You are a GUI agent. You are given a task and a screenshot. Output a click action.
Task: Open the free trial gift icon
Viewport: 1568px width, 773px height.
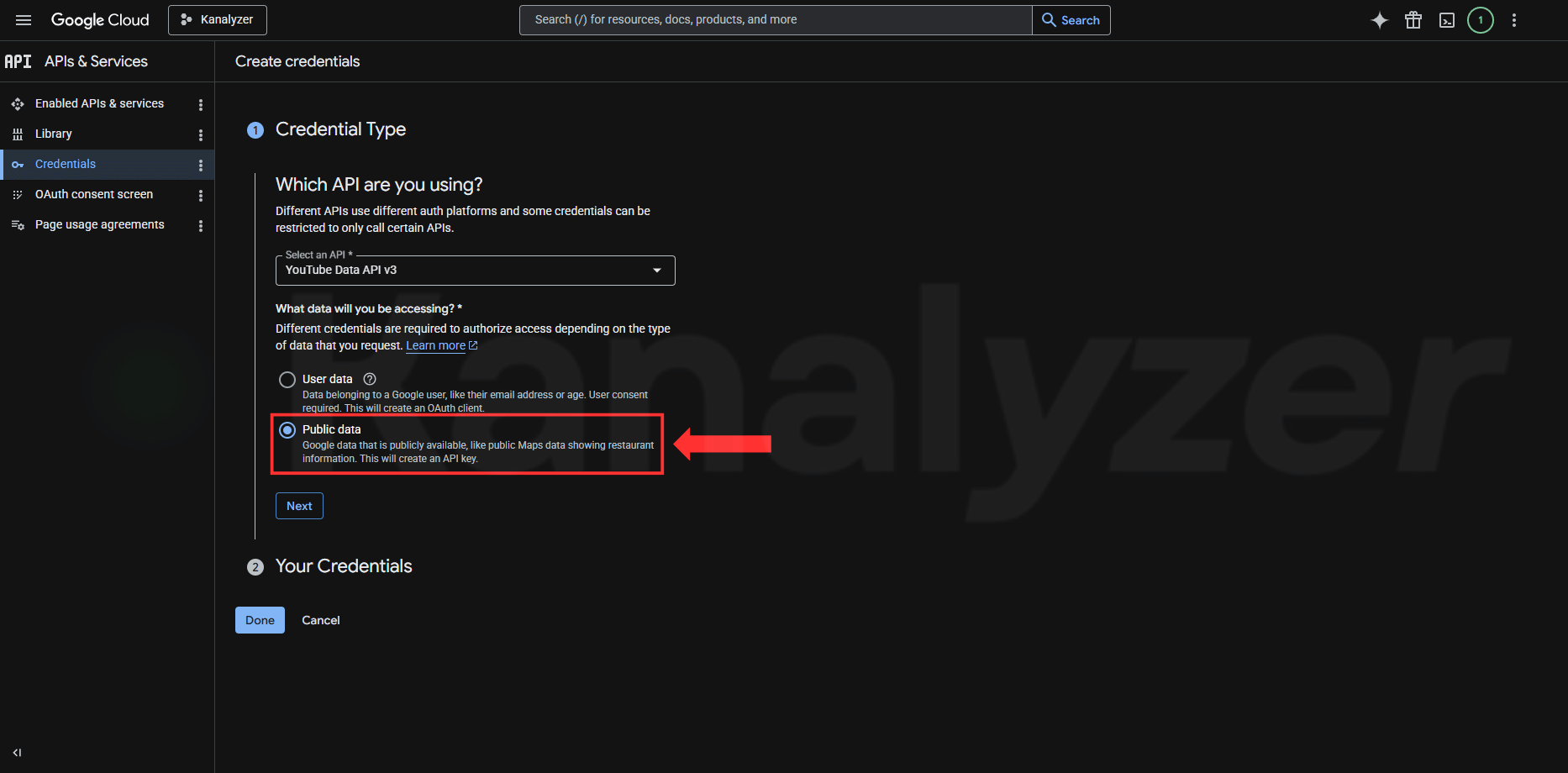click(1413, 20)
